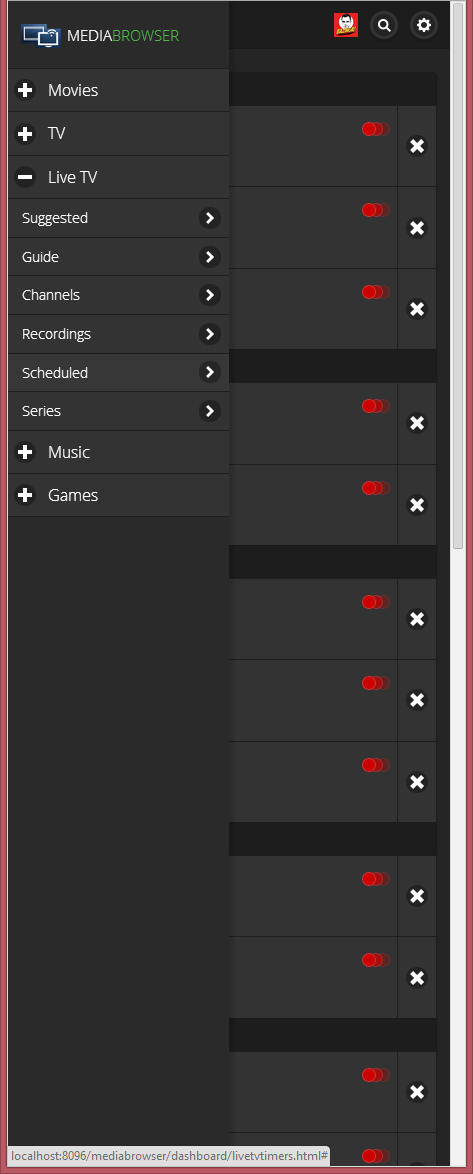The width and height of the screenshot is (473, 1174).
Task: Open Channels via its arrow icon
Action: point(210,295)
